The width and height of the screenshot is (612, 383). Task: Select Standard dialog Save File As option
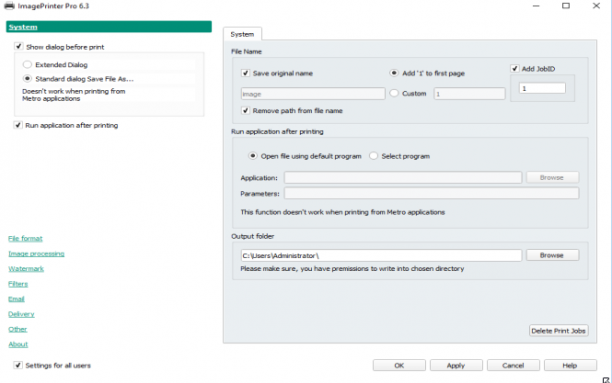pyautogui.click(x=27, y=78)
